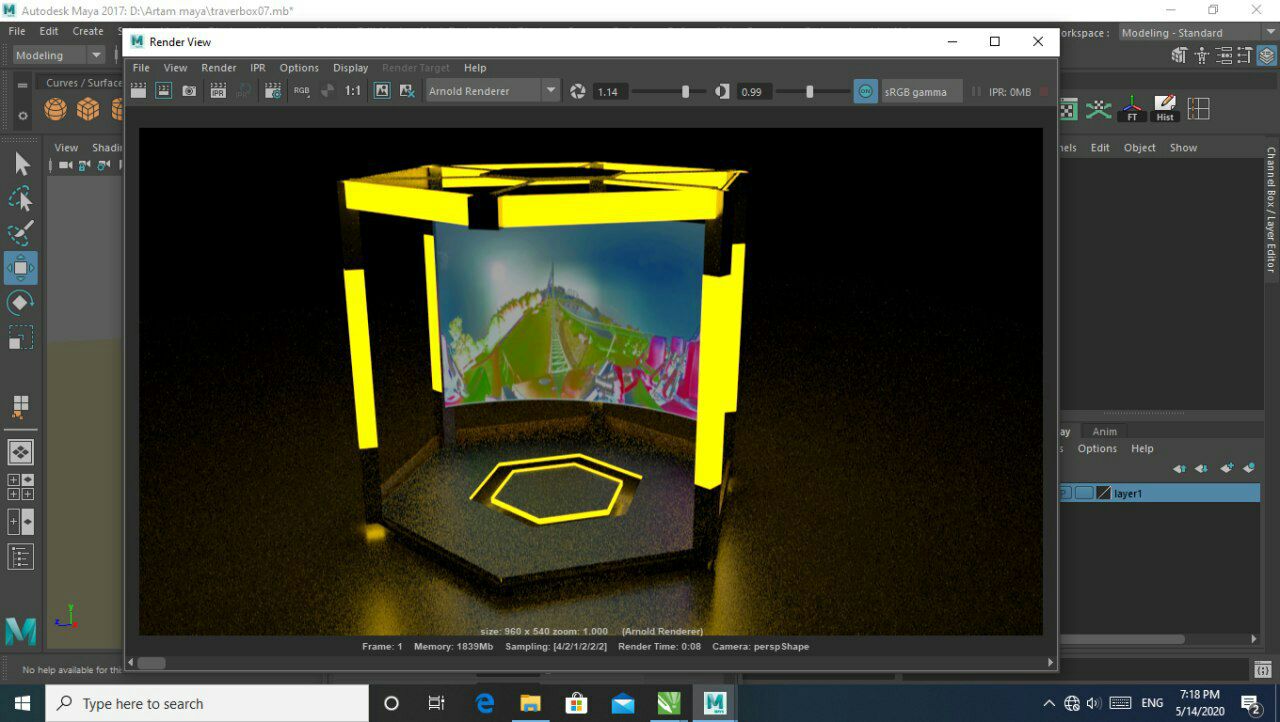Click the Freeze Transformations FT shelf button
The height and width of the screenshot is (722, 1280).
1132,109
